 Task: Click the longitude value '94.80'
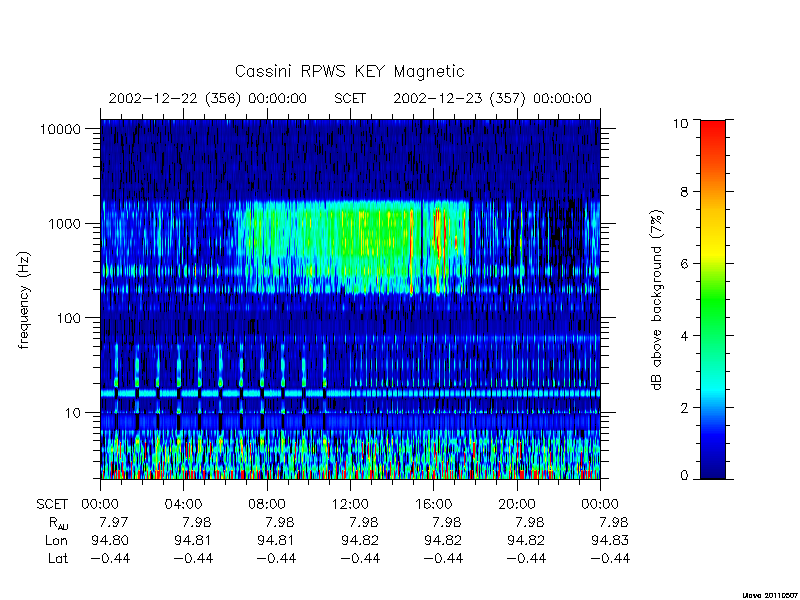pyautogui.click(x=110, y=540)
